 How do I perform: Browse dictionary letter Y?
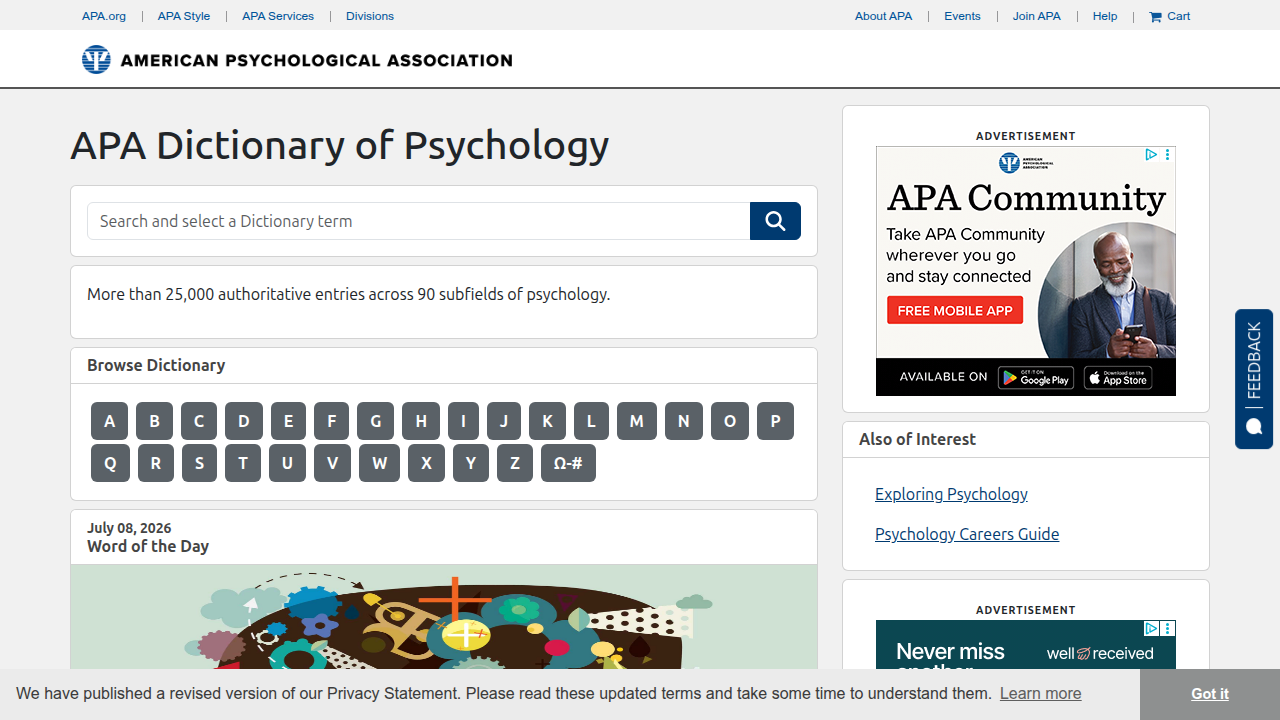pyautogui.click(x=471, y=463)
